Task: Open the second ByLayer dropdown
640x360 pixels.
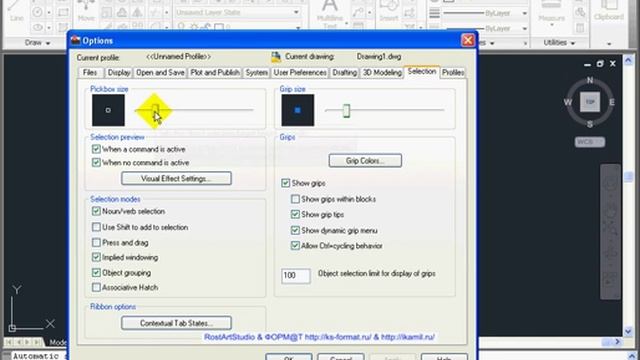Action: 525,28
